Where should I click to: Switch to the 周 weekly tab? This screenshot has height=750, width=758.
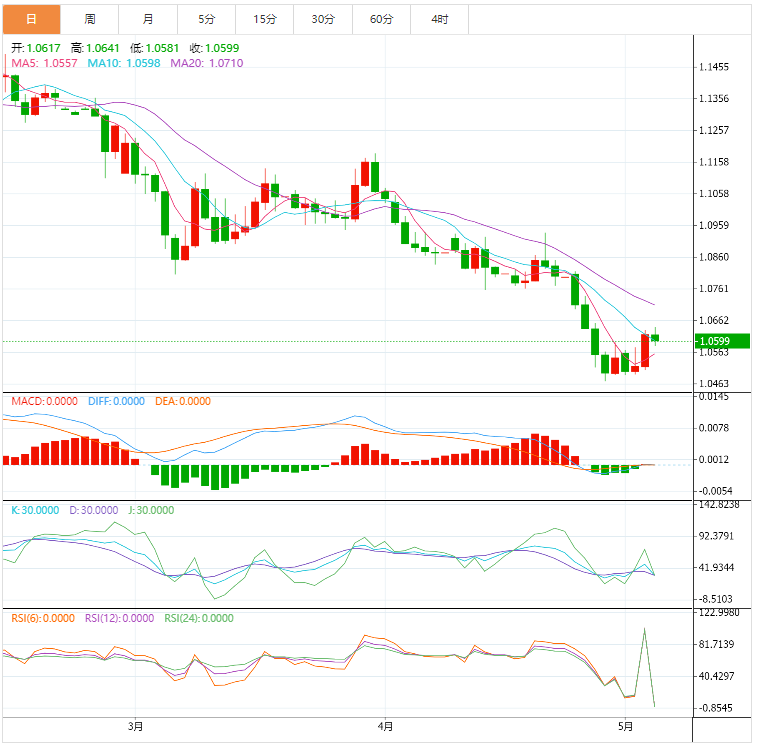point(89,19)
